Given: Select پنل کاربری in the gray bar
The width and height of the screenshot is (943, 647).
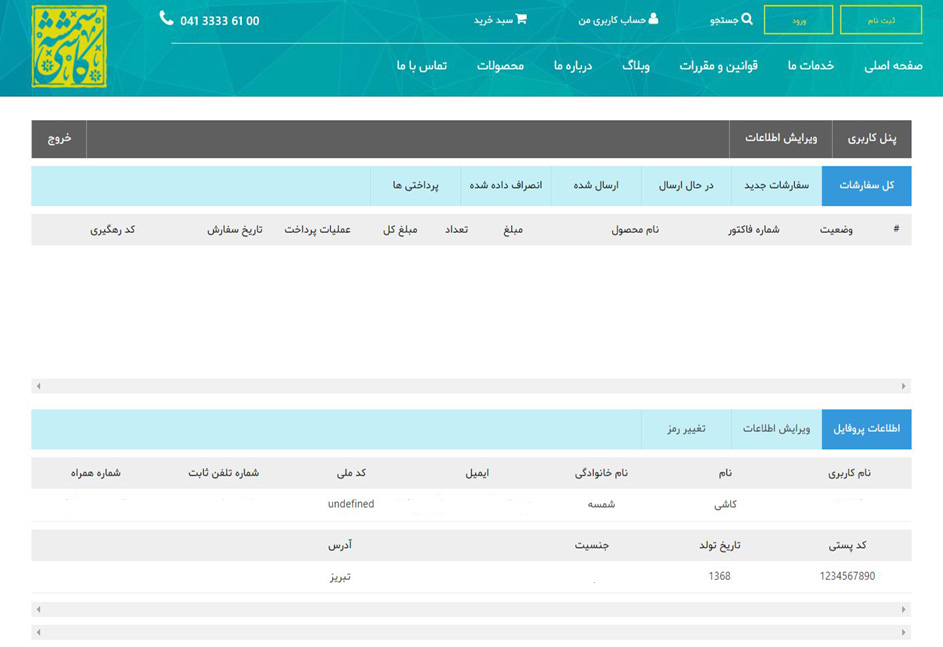Looking at the screenshot, I should pos(871,138).
